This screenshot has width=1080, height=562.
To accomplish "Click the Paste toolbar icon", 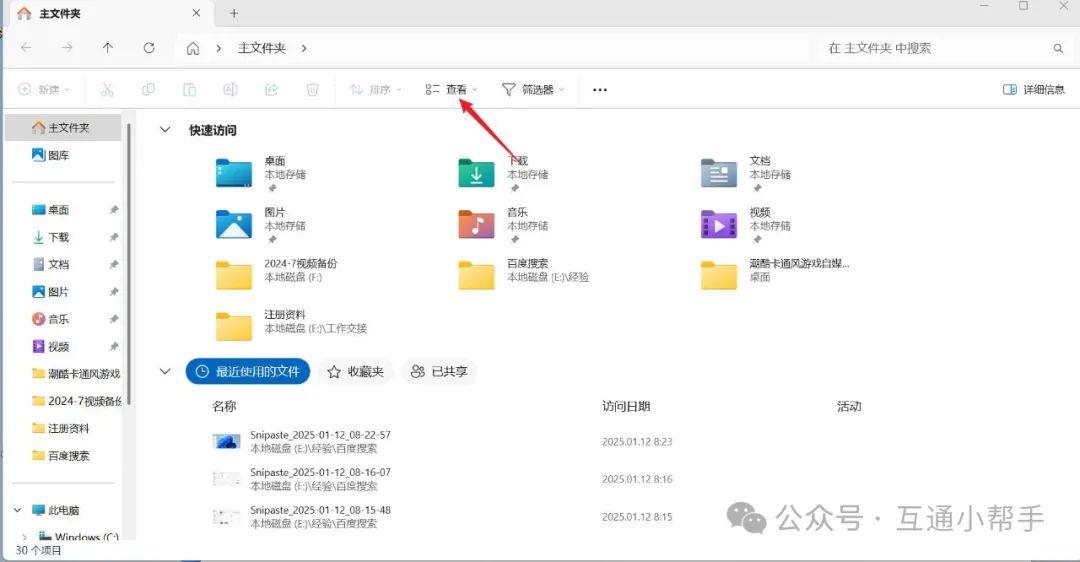I will pyautogui.click(x=189, y=90).
